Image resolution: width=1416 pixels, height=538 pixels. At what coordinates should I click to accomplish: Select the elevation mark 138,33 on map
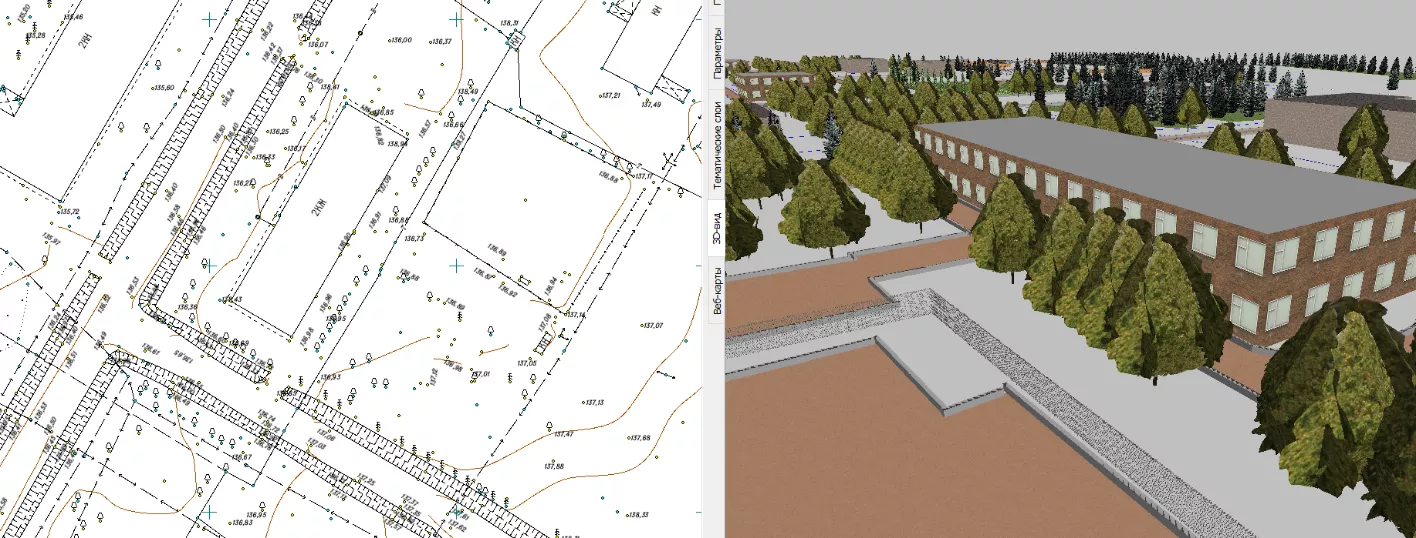coord(637,515)
